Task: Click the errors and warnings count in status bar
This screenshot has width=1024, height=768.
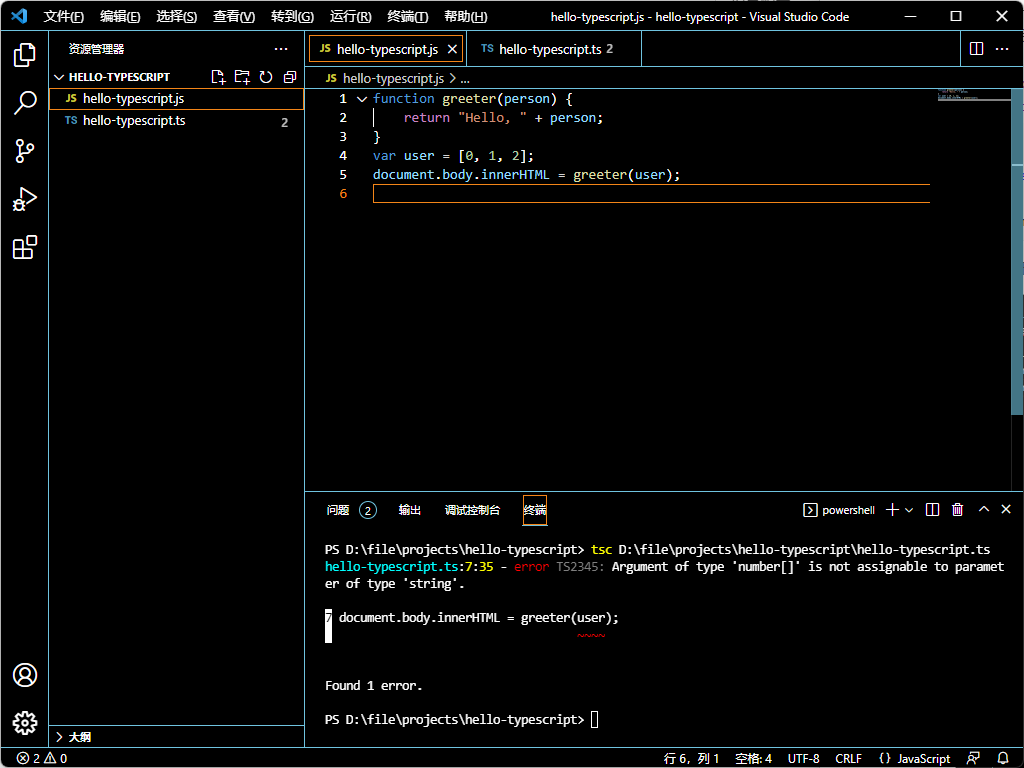Action: click(41, 759)
